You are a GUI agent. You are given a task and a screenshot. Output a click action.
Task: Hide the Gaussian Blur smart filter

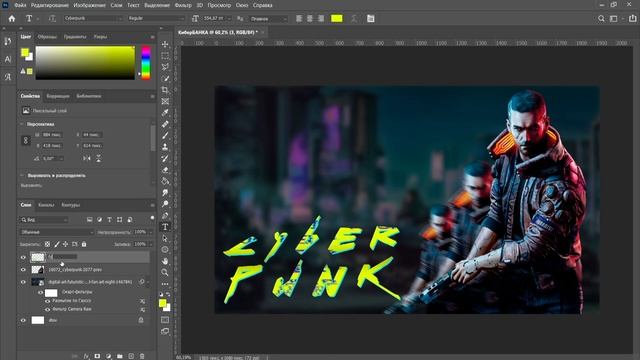pyautogui.click(x=47, y=301)
